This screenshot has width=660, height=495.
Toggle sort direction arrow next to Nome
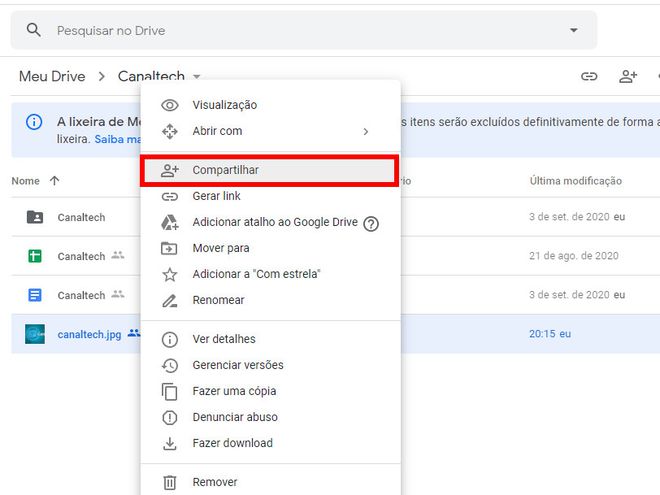click(54, 181)
